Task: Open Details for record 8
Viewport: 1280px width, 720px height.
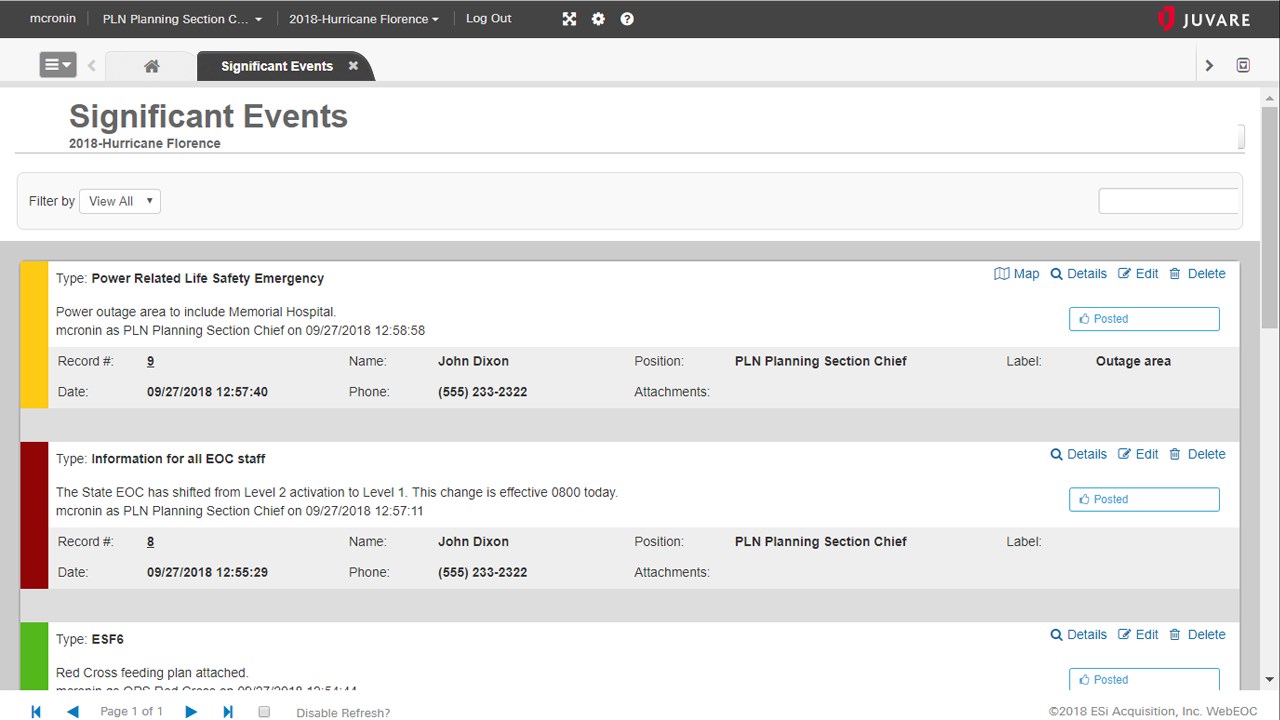Action: coord(1078,454)
